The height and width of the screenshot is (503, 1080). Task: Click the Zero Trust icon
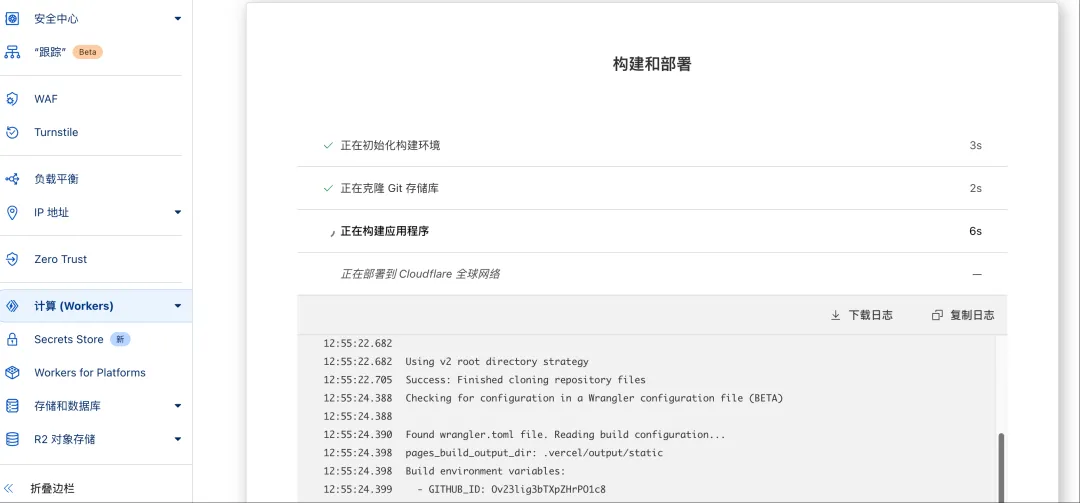pos(12,259)
